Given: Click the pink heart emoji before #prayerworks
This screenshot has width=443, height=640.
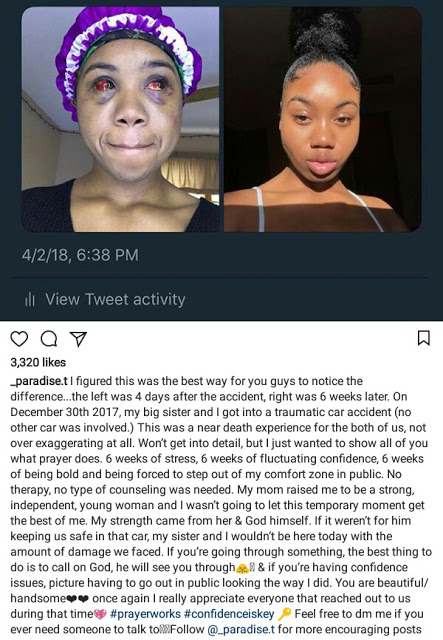Looking at the screenshot, I should click(x=100, y=614).
